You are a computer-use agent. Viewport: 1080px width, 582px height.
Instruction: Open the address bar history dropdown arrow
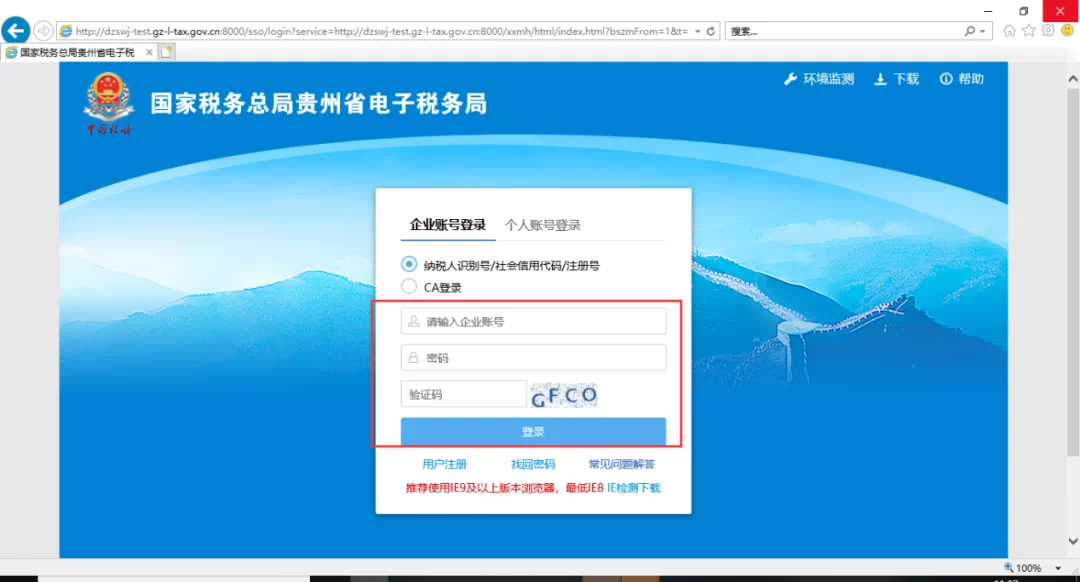coord(698,31)
